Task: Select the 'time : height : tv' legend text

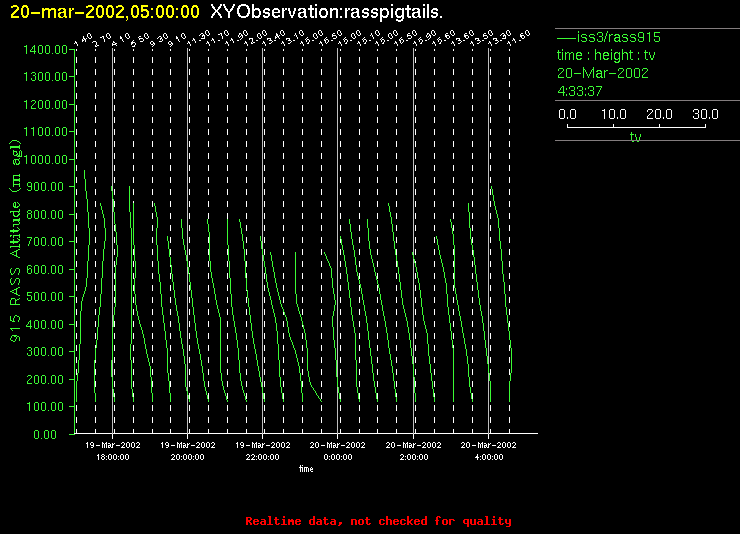Action: pyautogui.click(x=606, y=55)
